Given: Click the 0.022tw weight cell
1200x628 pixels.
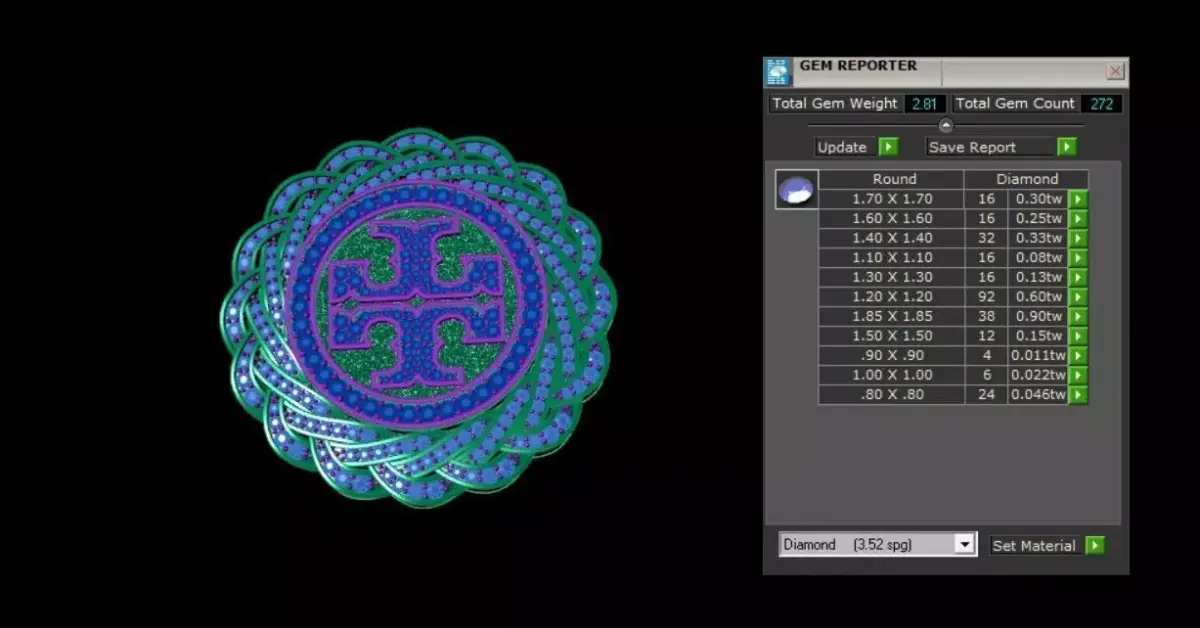Looking at the screenshot, I should 1038,375.
